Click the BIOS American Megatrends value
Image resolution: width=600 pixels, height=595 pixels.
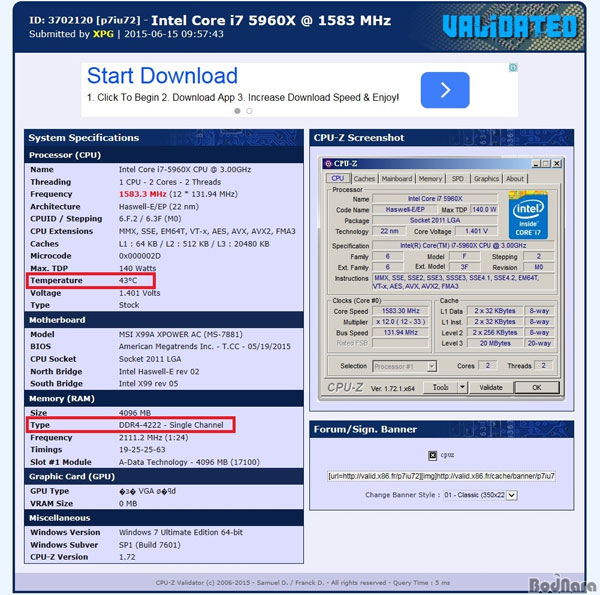[x=205, y=346]
